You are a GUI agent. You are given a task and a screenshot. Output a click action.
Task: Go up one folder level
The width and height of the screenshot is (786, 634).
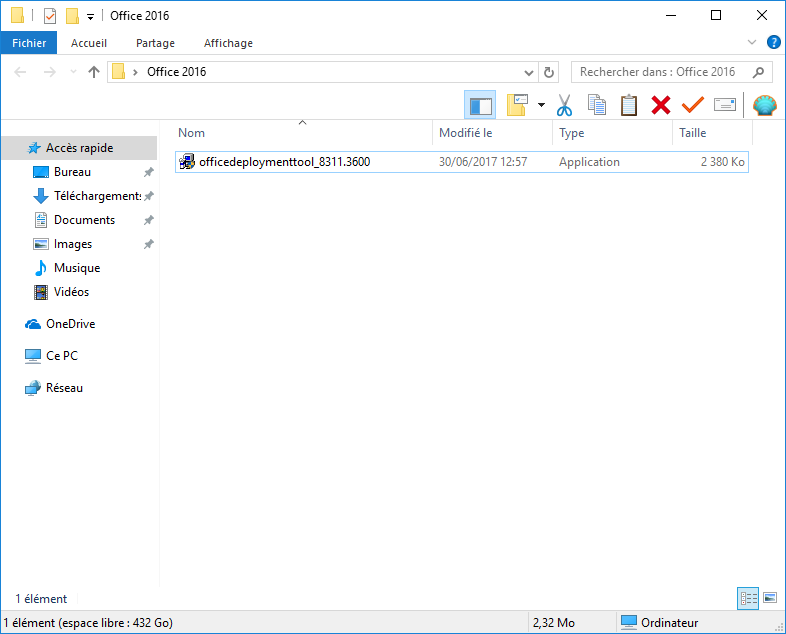[94, 72]
